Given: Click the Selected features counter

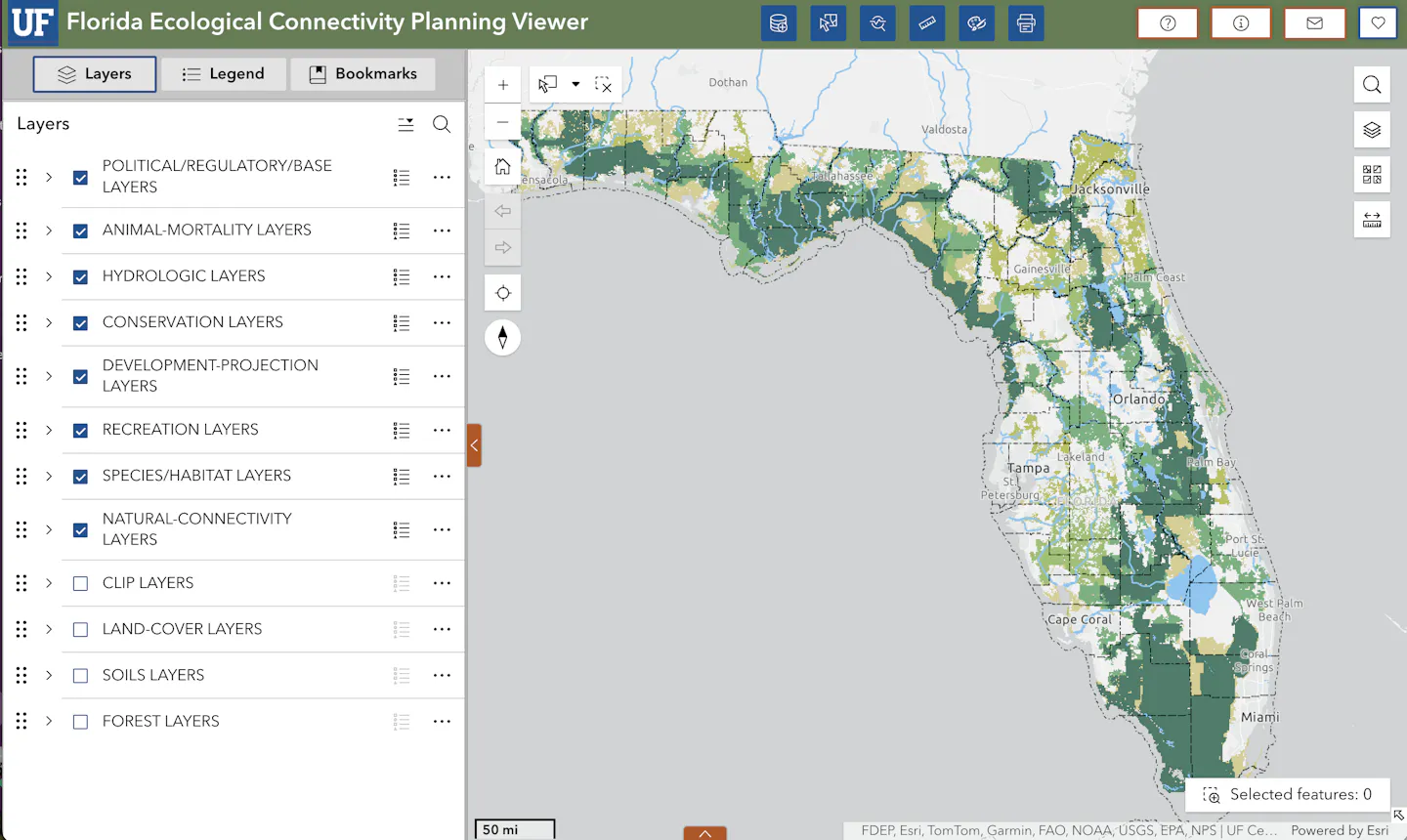Looking at the screenshot, I should pos(1288,794).
